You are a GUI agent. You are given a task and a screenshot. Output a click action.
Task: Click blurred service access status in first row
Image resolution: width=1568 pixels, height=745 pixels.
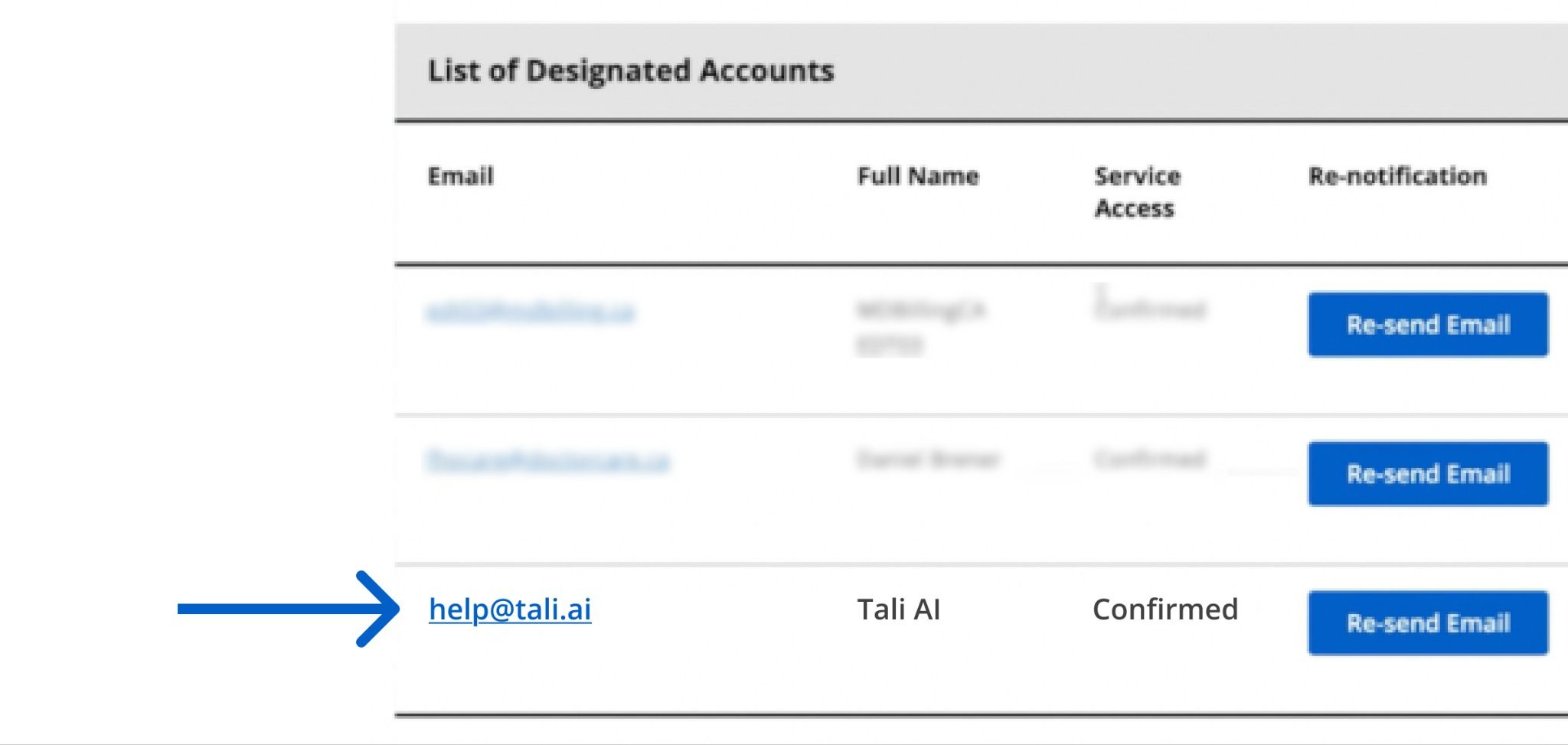pyautogui.click(x=1150, y=309)
